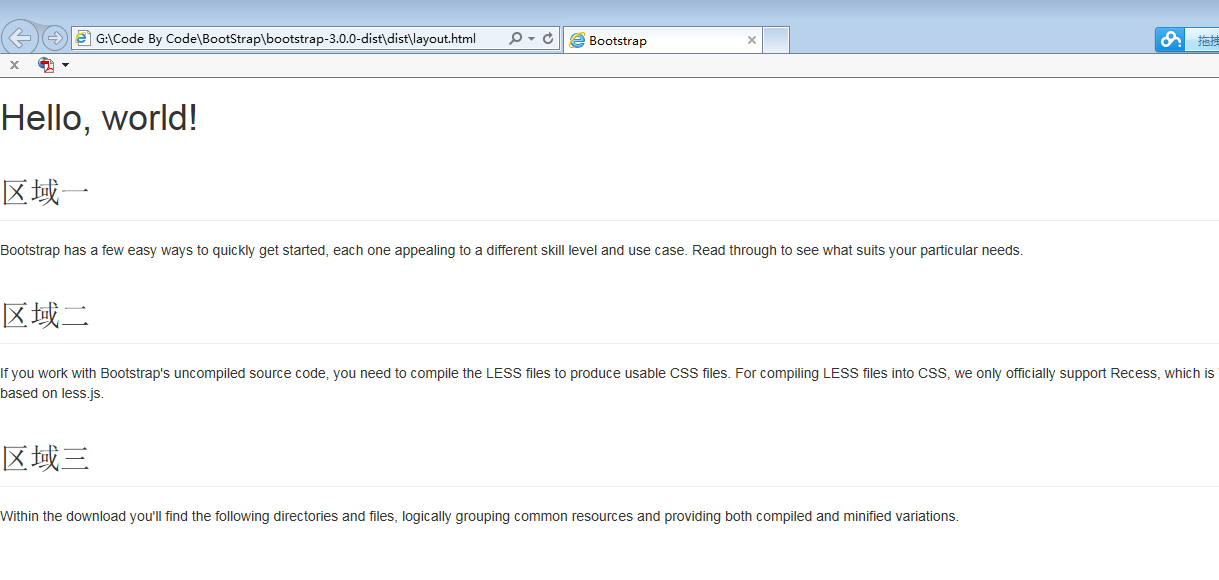This screenshot has height=580, width=1219.
Task: Click the search magnifier in address bar
Action: 515,39
